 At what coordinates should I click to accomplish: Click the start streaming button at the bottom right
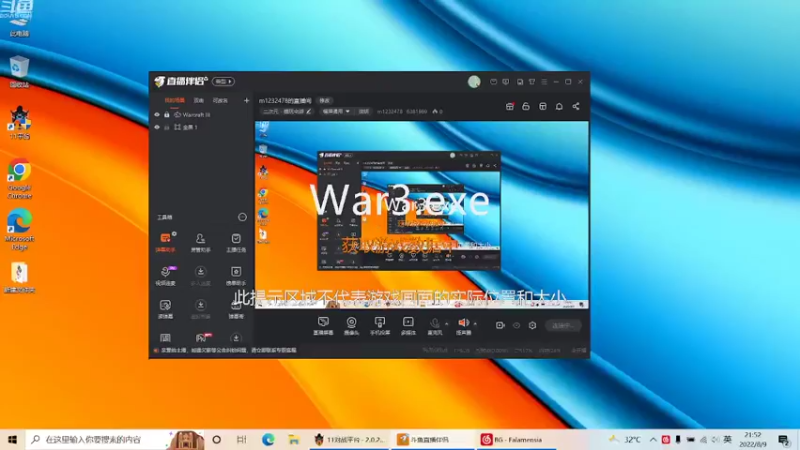pos(563,325)
